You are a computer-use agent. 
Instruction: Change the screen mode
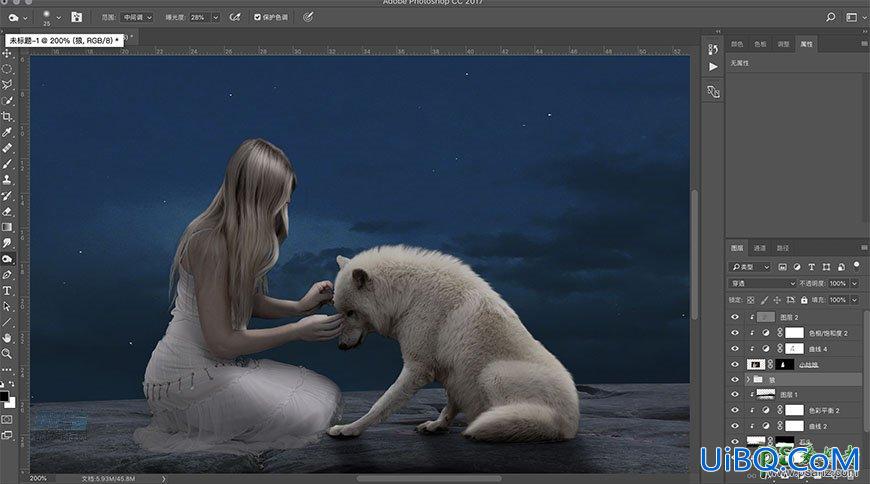click(x=7, y=435)
